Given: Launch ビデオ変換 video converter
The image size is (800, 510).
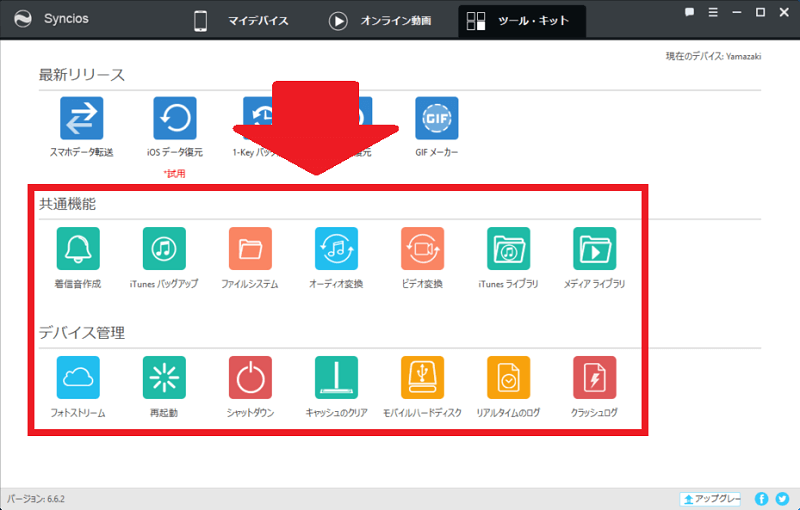Looking at the screenshot, I should (422, 248).
